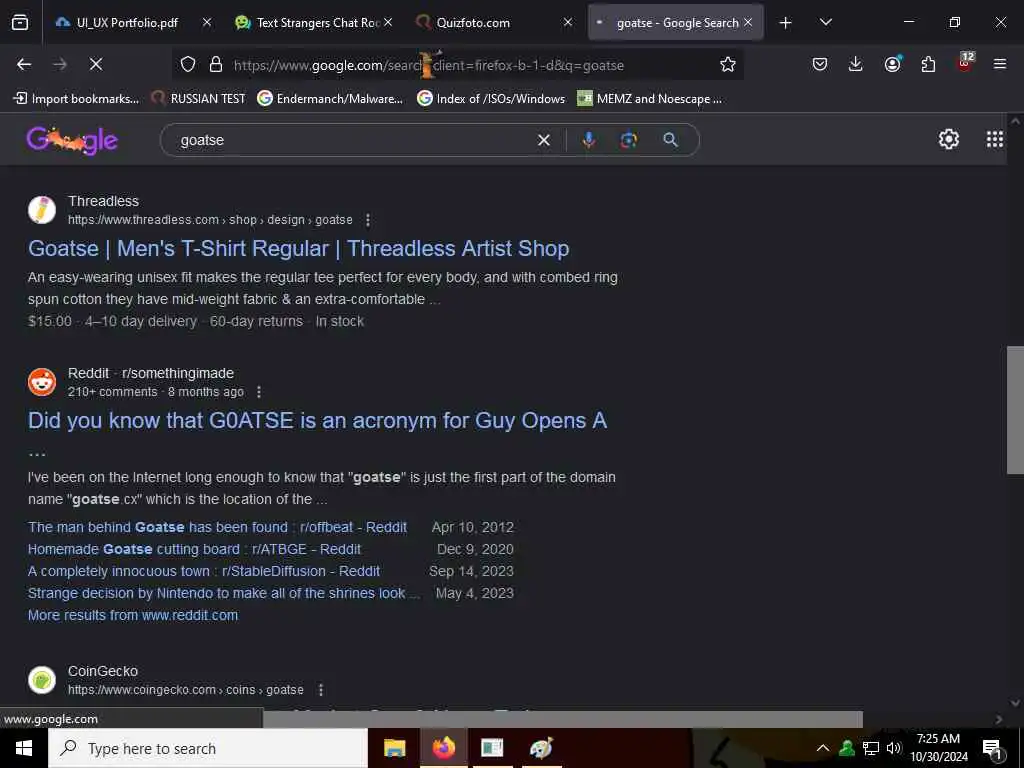Click the Threadless site favicon
This screenshot has width=1024, height=768.
pyautogui.click(x=42, y=210)
